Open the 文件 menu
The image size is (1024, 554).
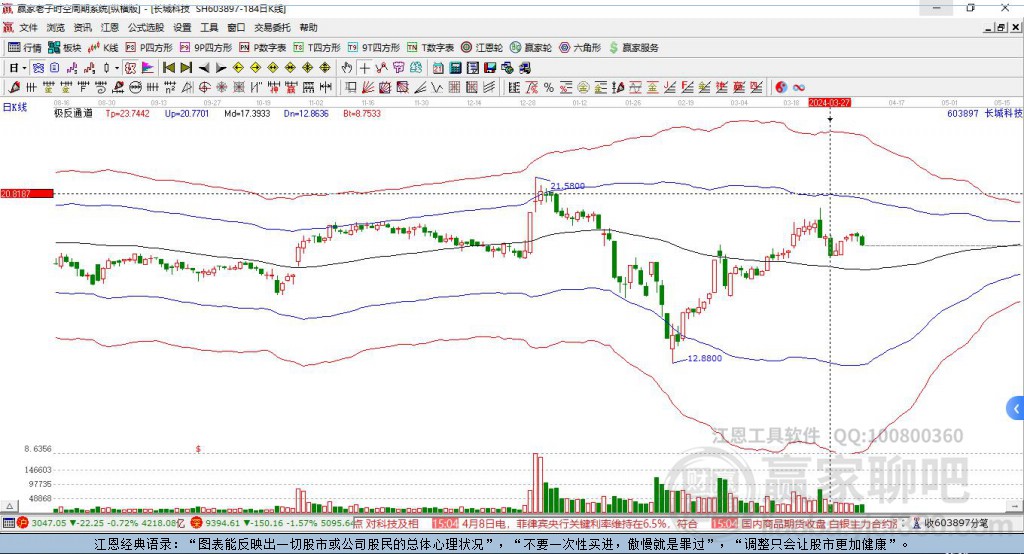29,27
